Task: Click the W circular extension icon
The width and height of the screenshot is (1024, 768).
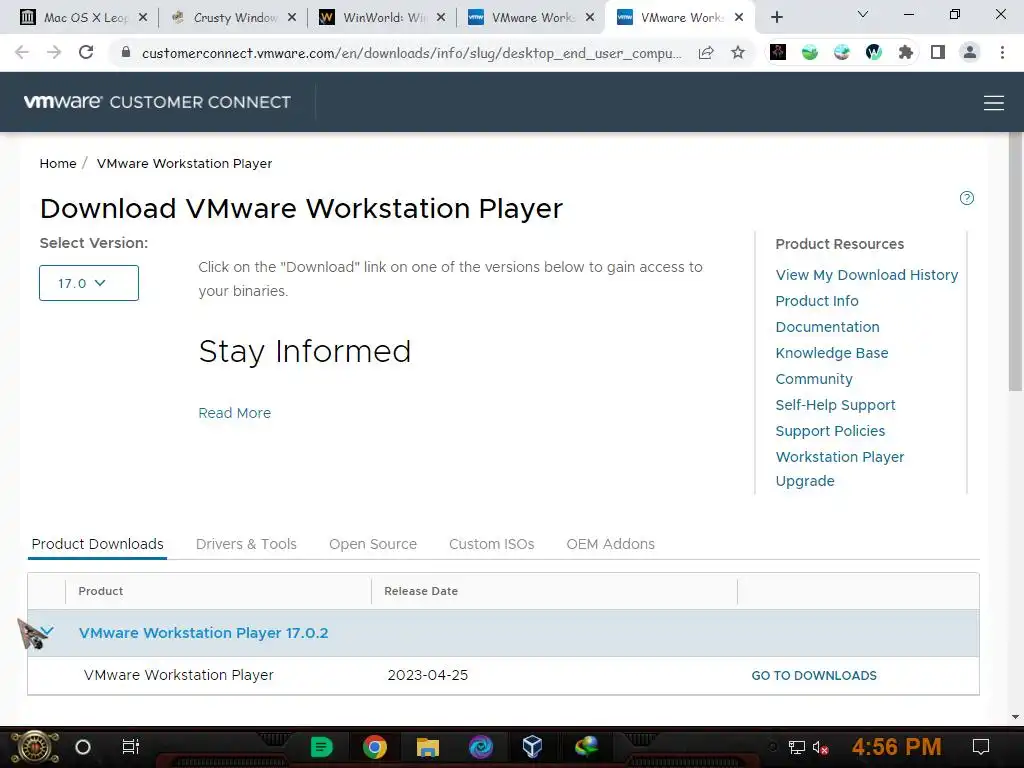Action: point(874,52)
